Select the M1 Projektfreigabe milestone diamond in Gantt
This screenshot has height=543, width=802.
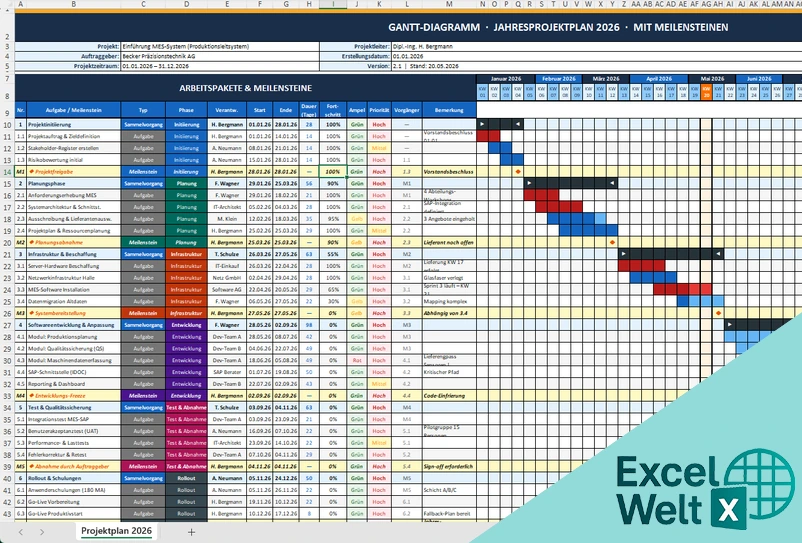coord(518,172)
